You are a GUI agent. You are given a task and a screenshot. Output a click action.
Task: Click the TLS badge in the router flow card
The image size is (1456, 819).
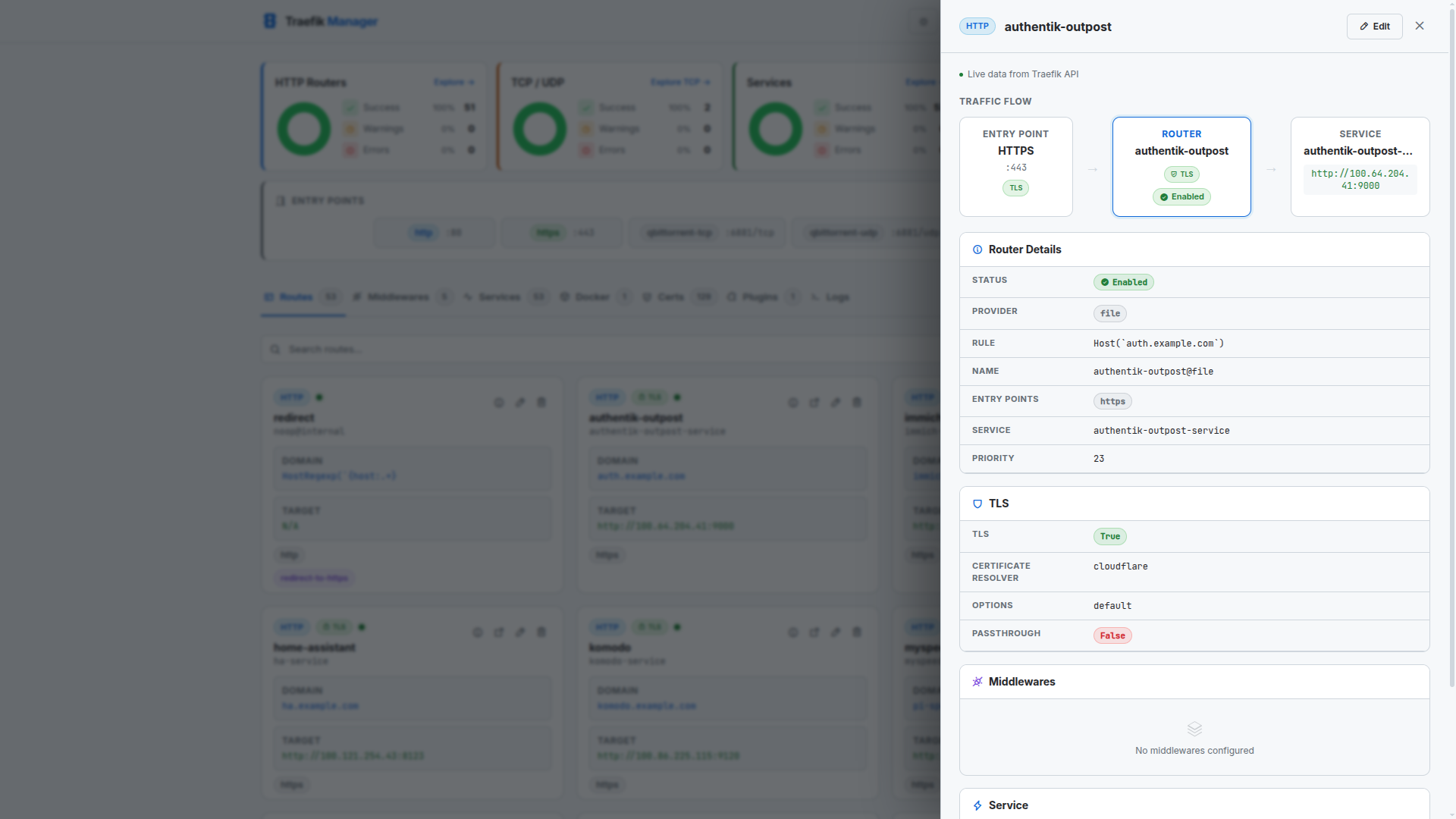point(1181,174)
